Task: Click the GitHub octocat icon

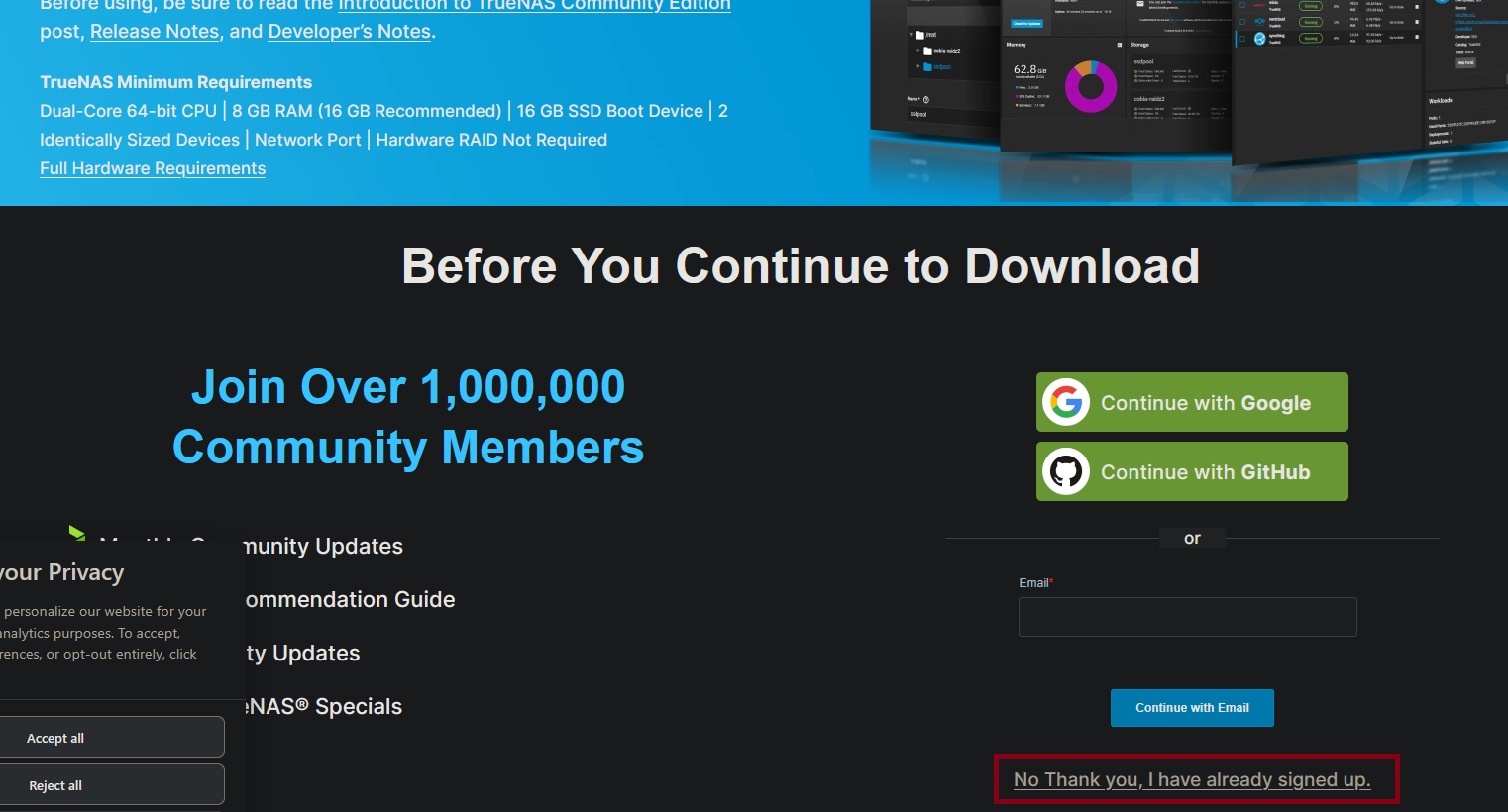Action: (x=1066, y=471)
